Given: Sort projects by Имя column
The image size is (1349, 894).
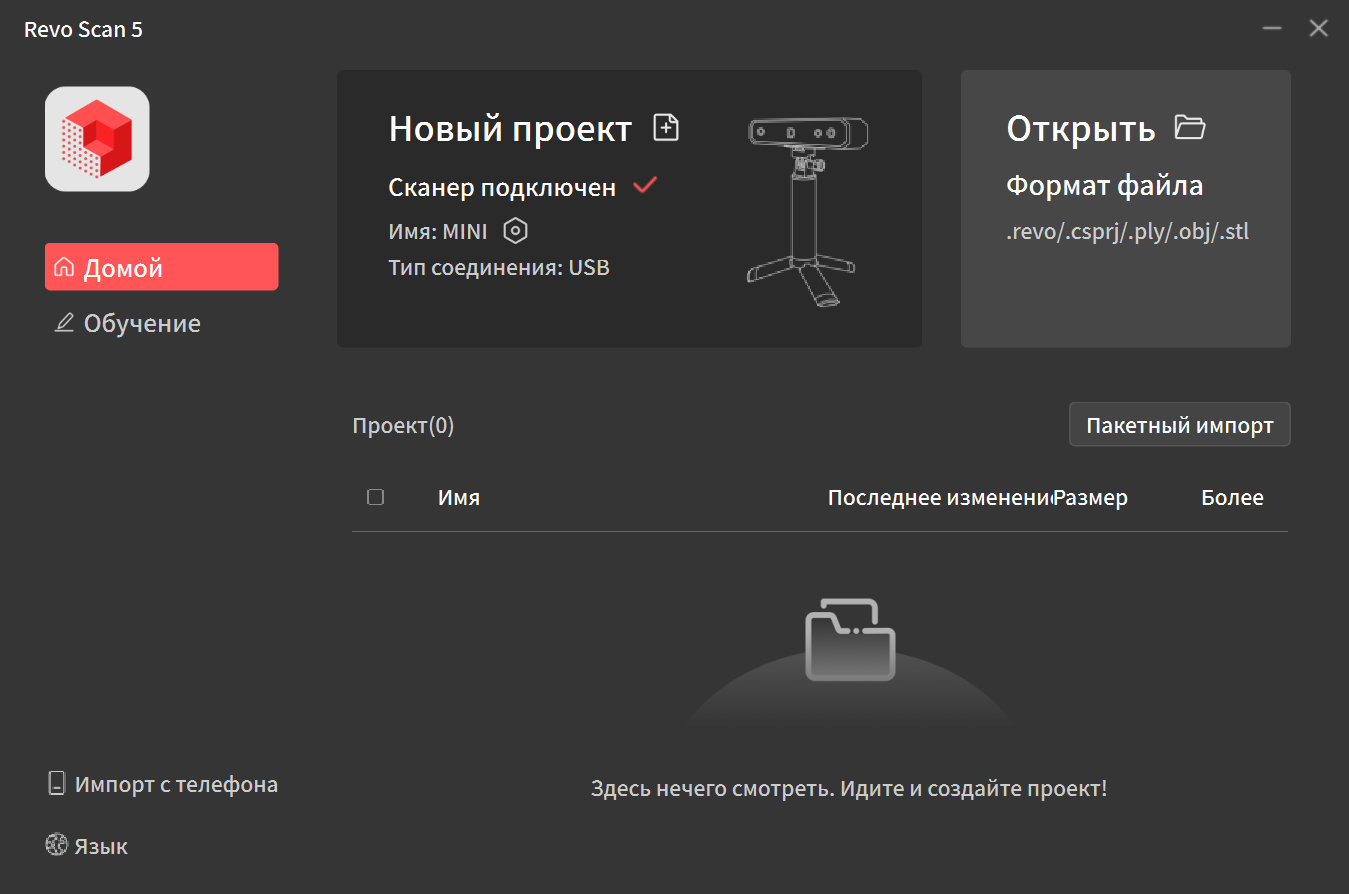Looking at the screenshot, I should 459,497.
